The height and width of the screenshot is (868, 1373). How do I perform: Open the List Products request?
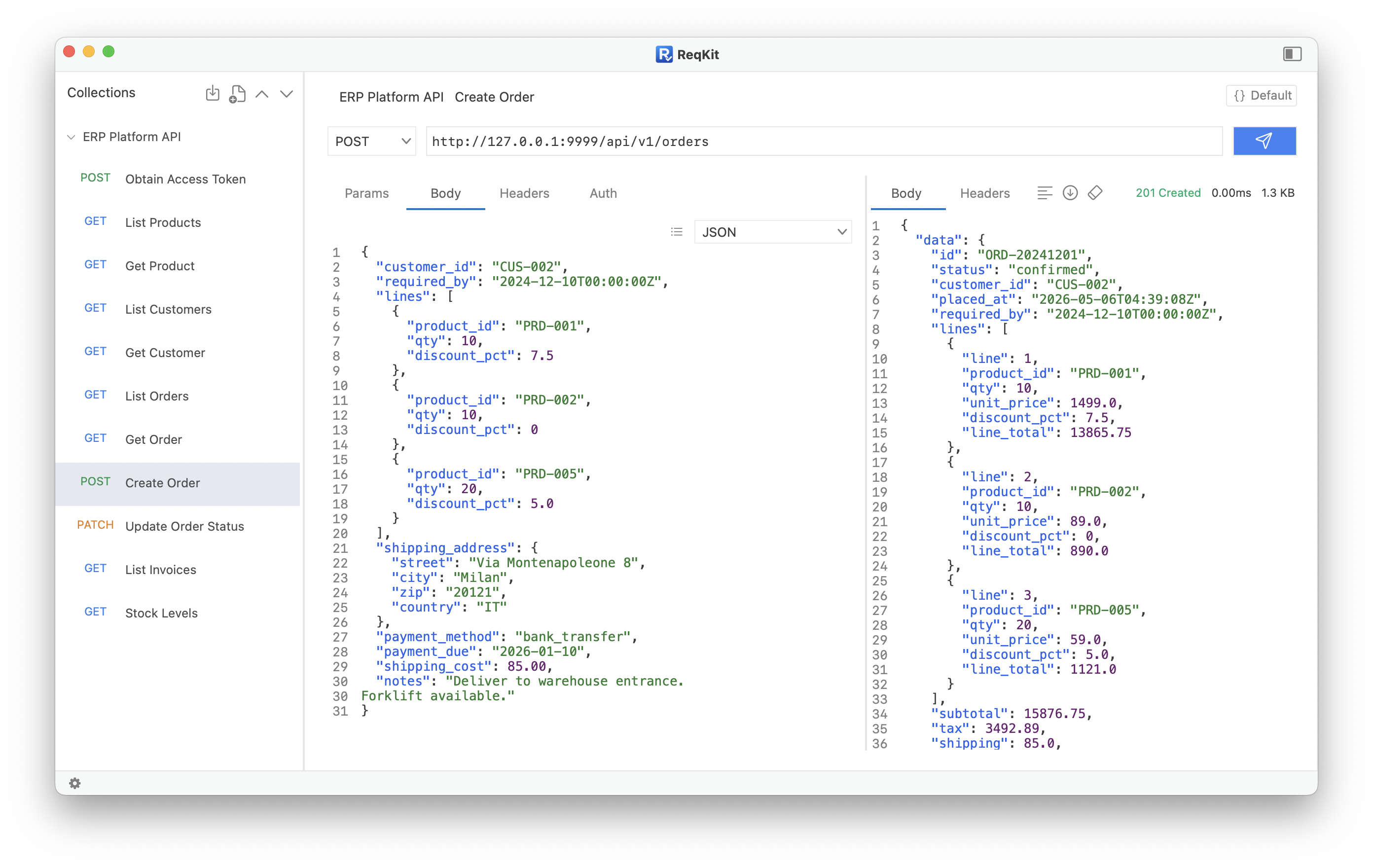click(178, 222)
